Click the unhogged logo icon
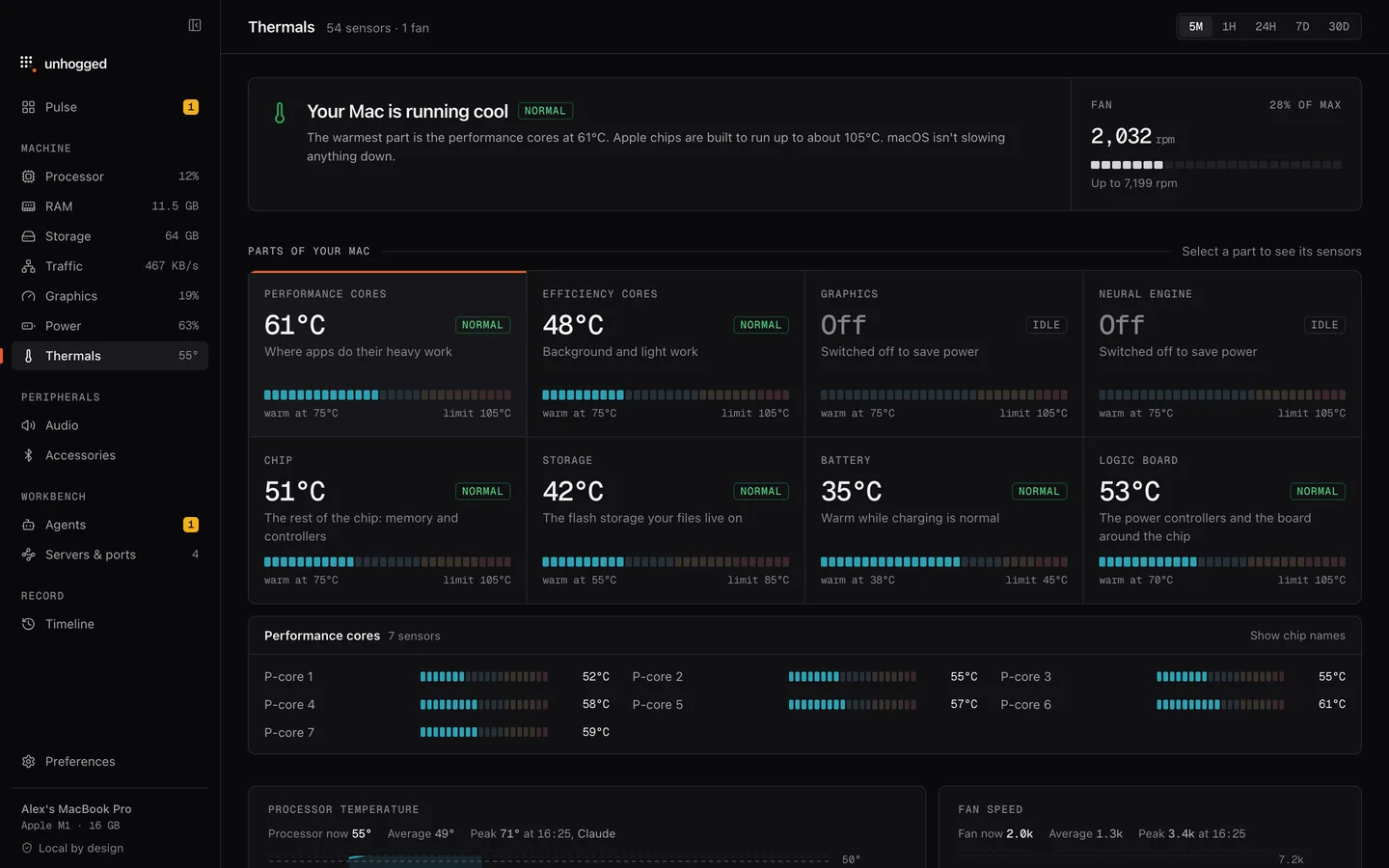1389x868 pixels. (x=27, y=63)
